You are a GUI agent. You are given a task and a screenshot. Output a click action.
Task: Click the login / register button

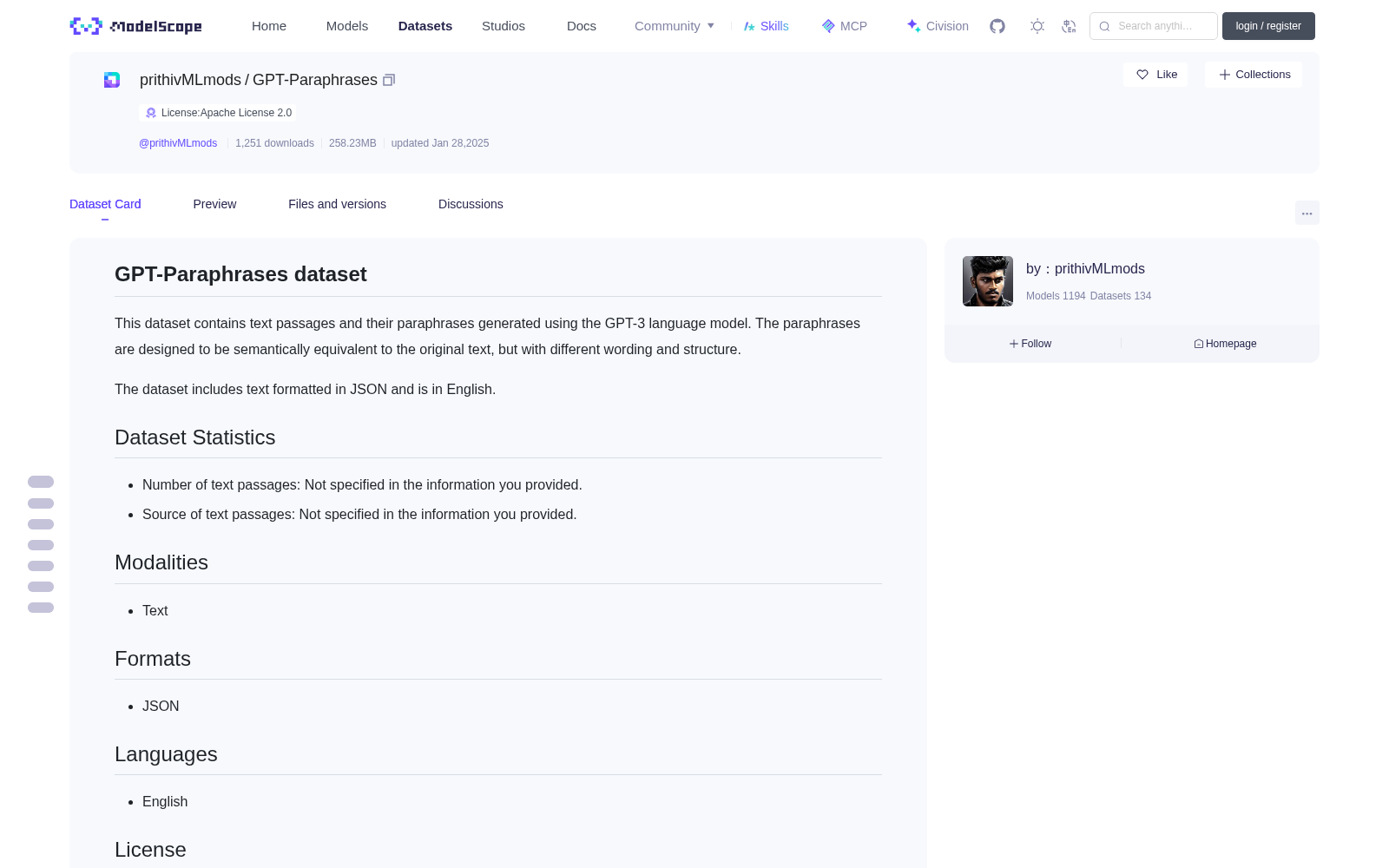1268,26
